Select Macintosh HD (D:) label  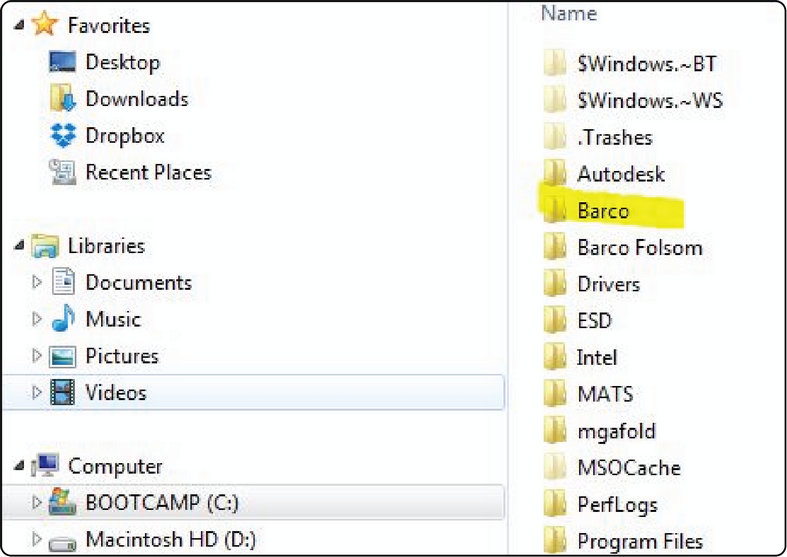click(x=171, y=540)
